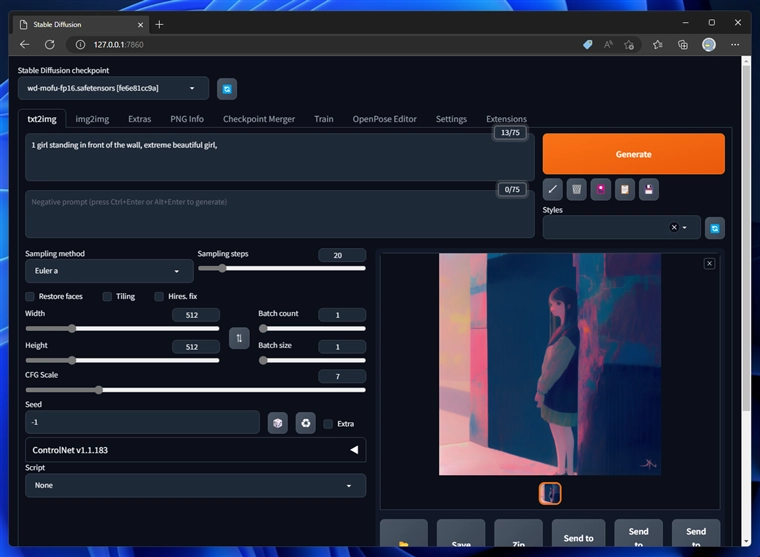
Task: Reuse the last seed with the recycle icon
Action: tap(306, 423)
